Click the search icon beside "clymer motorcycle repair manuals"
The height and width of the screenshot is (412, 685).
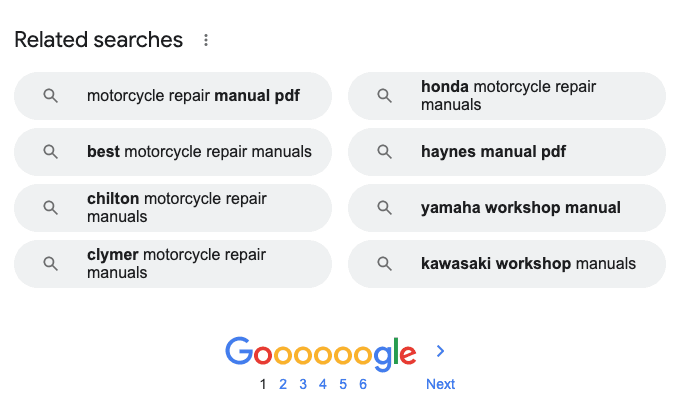pyautogui.click(x=51, y=264)
